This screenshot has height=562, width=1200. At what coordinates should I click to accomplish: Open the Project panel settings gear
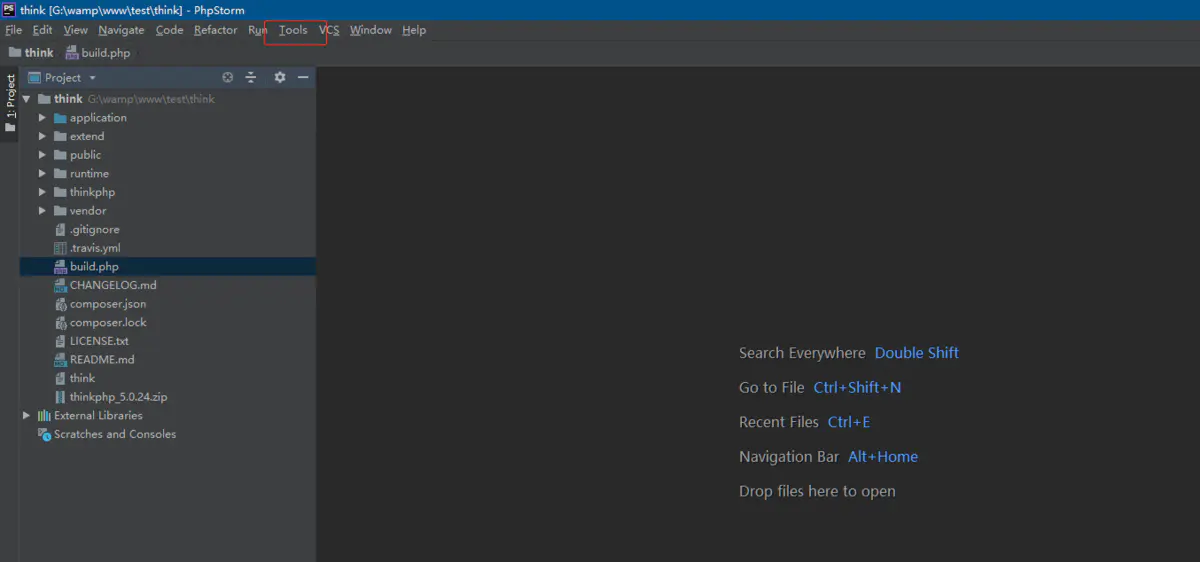(x=280, y=77)
